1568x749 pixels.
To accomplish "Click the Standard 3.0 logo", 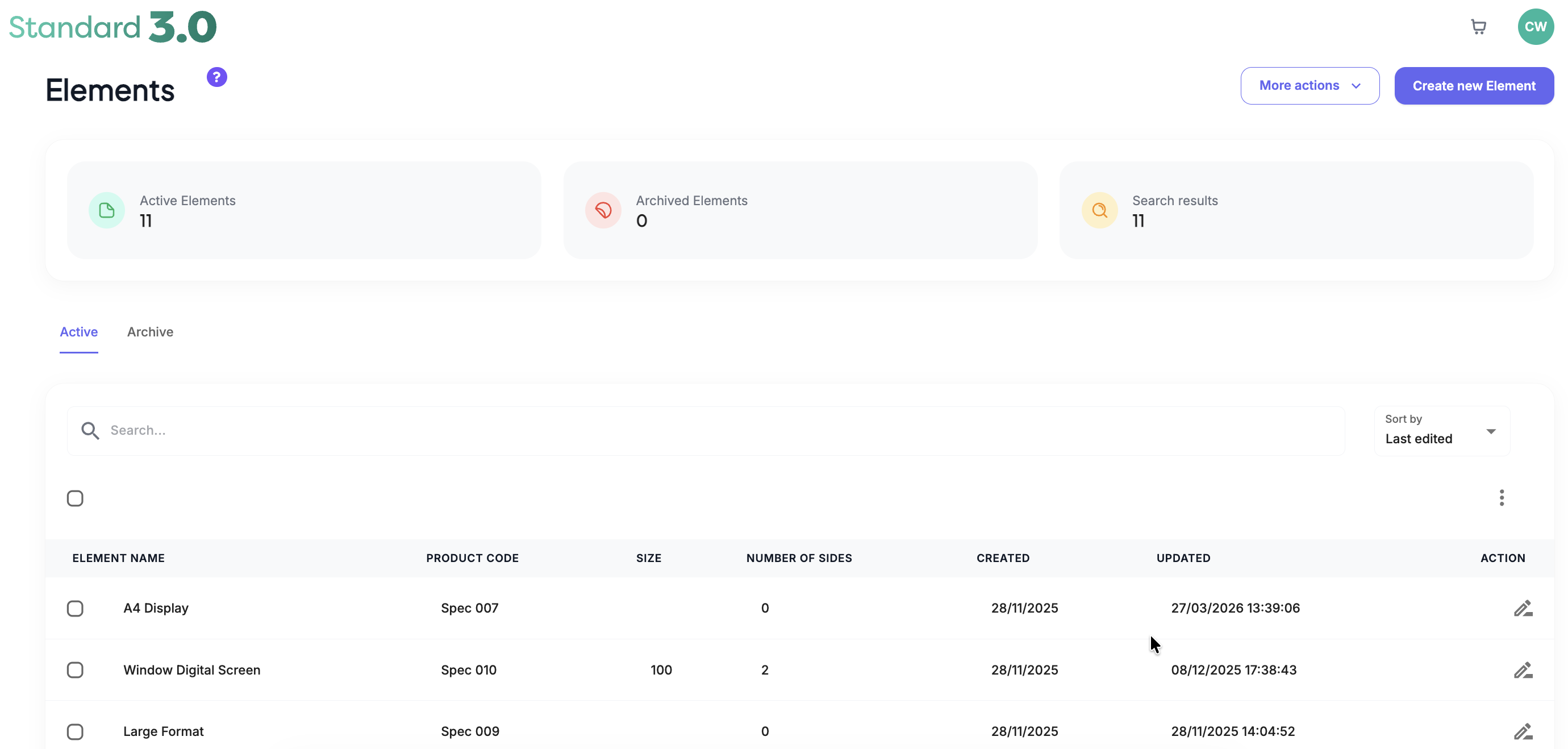I will [x=112, y=27].
